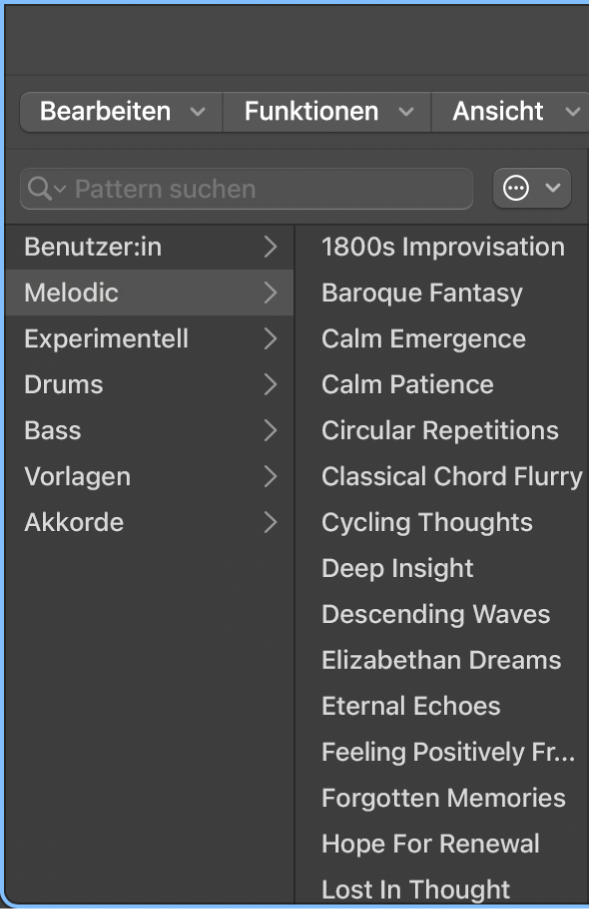Open the Ansicht menu
The image size is (591, 910).
[497, 111]
